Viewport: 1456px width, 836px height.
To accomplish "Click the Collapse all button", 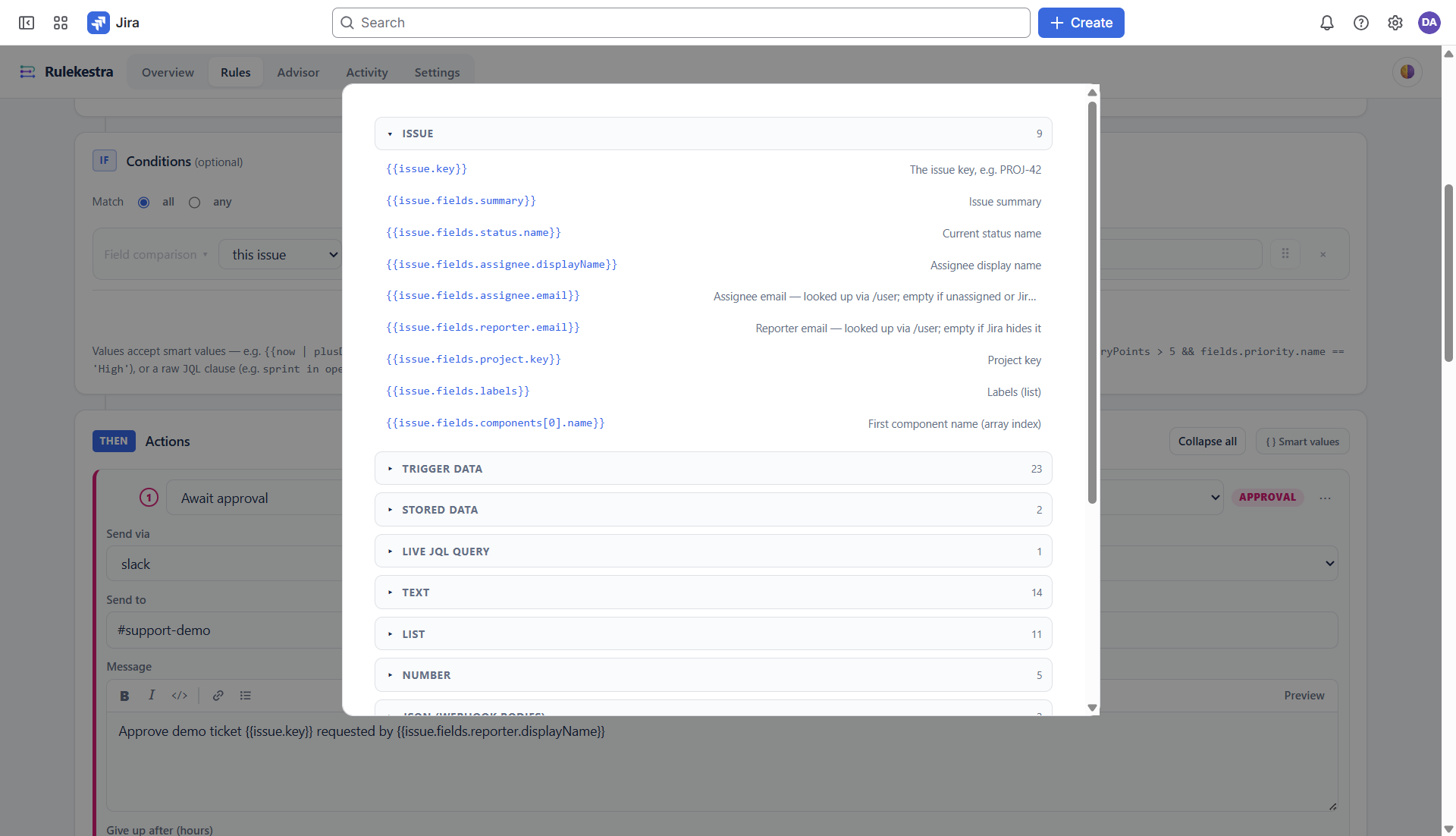I will (1207, 442).
